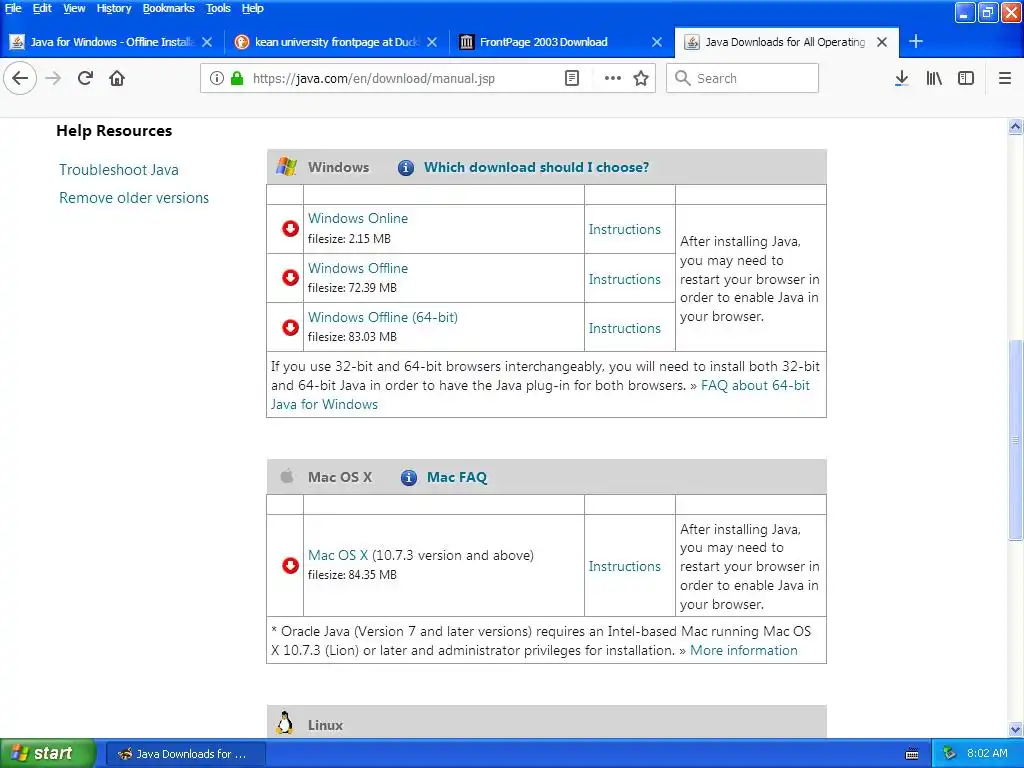The image size is (1024, 768).
Task: Open a new tab with plus button
Action: click(916, 42)
